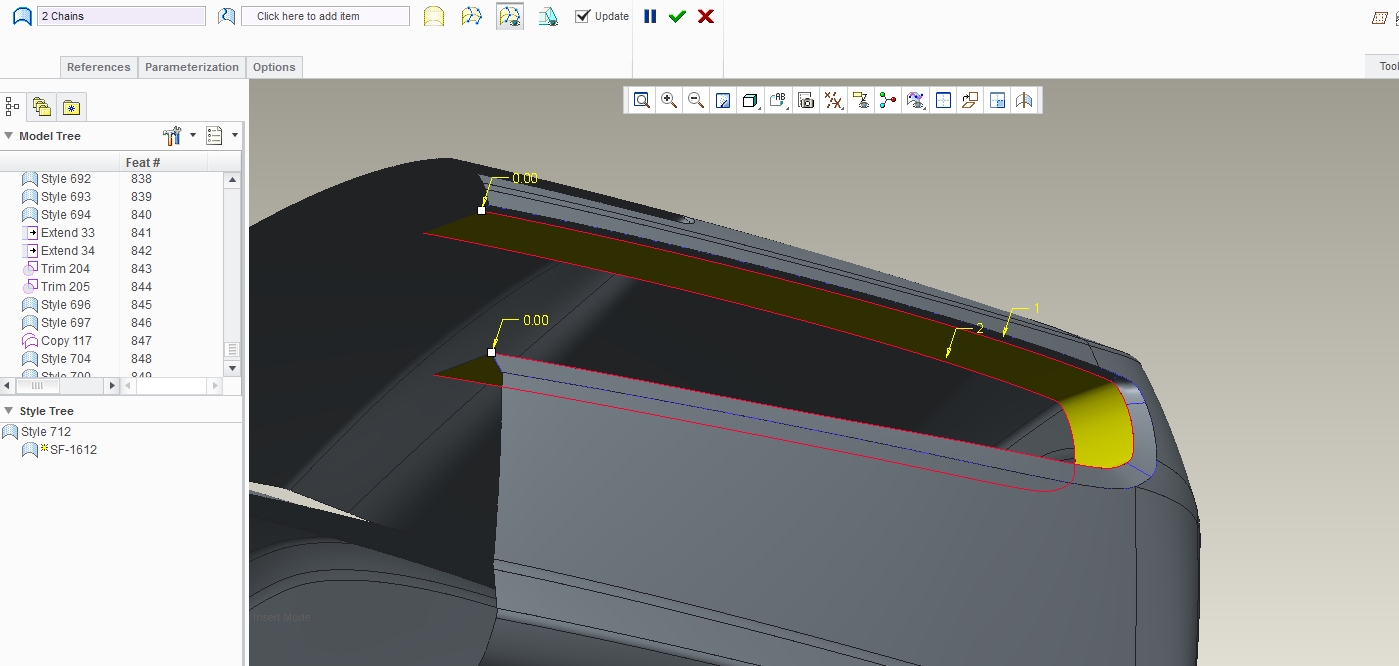Select SF-1612 in the Style Tree

click(x=73, y=450)
